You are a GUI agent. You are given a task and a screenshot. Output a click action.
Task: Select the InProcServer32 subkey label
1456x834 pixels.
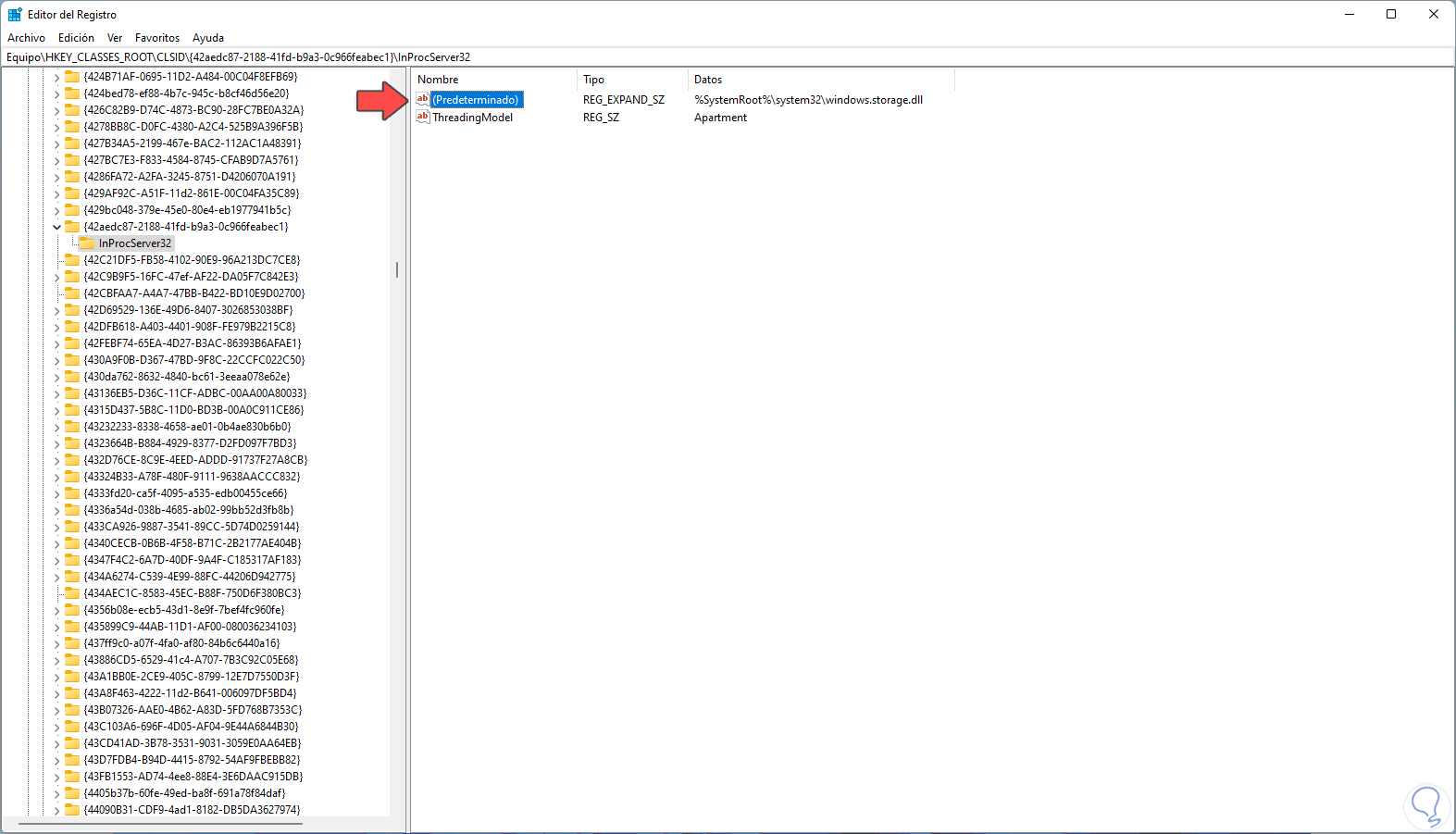[135, 243]
